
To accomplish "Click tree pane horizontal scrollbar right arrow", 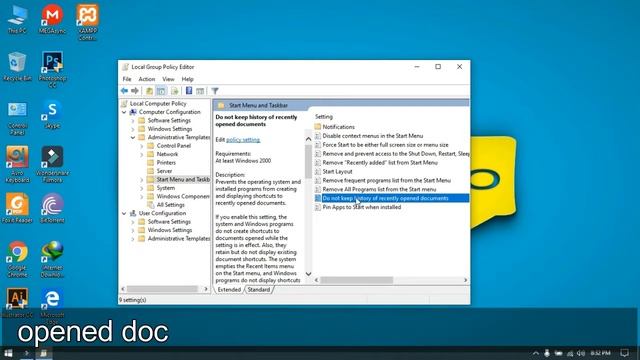I will click(206, 289).
